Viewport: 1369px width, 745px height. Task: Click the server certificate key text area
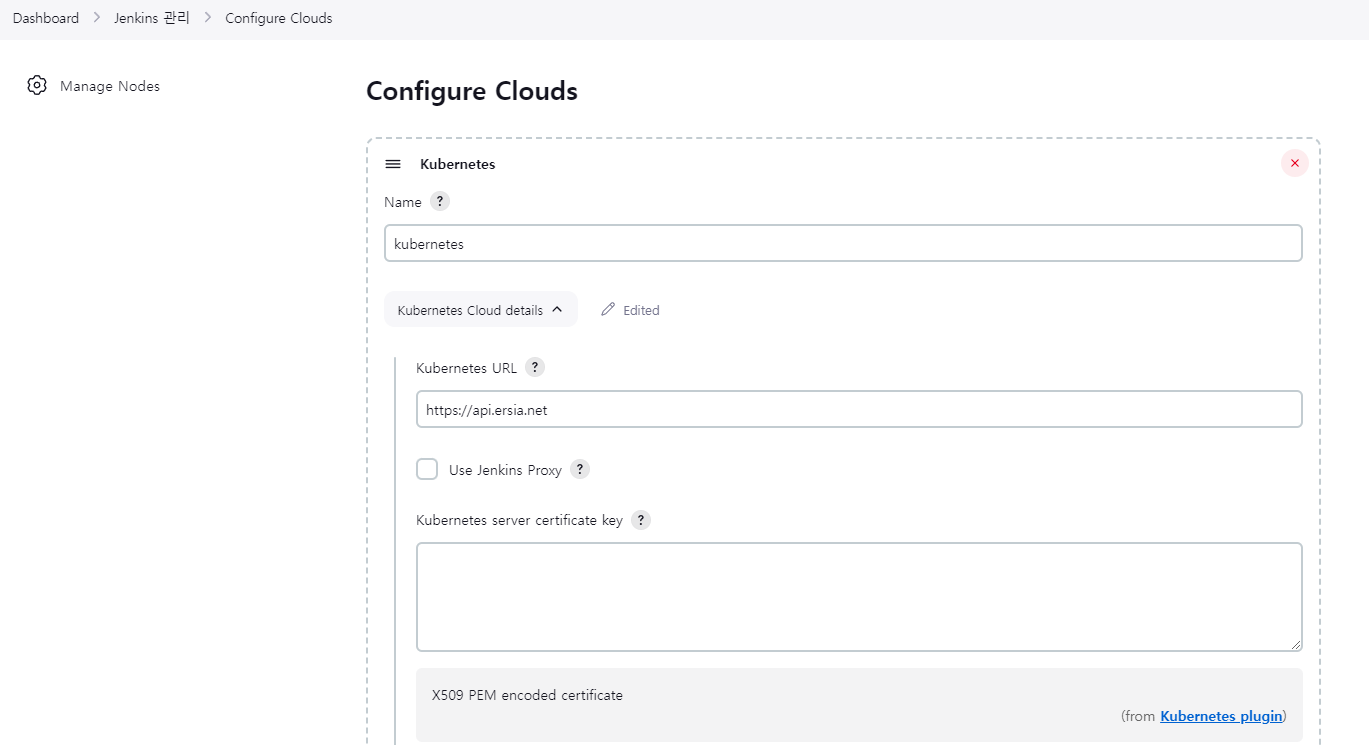pyautogui.click(x=859, y=597)
